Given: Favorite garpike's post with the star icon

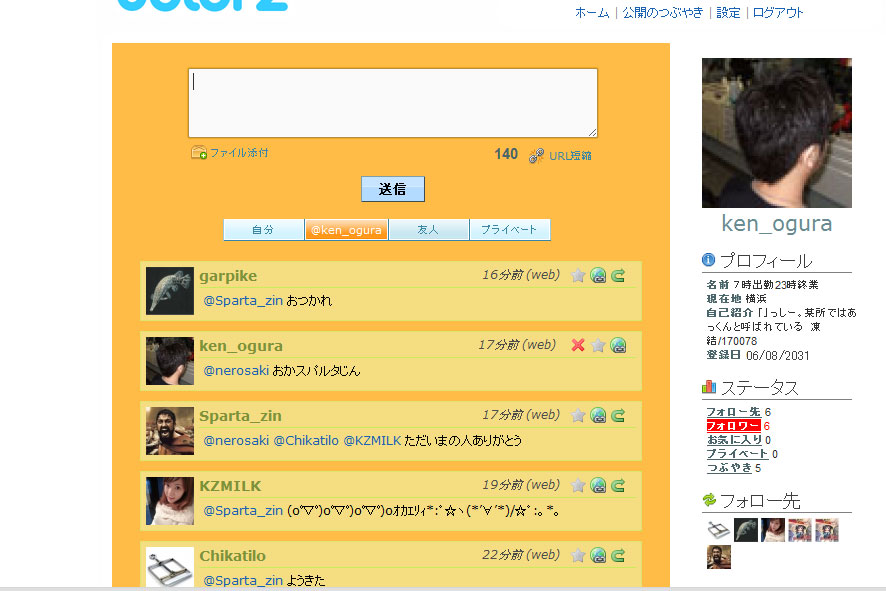Looking at the screenshot, I should 578,276.
